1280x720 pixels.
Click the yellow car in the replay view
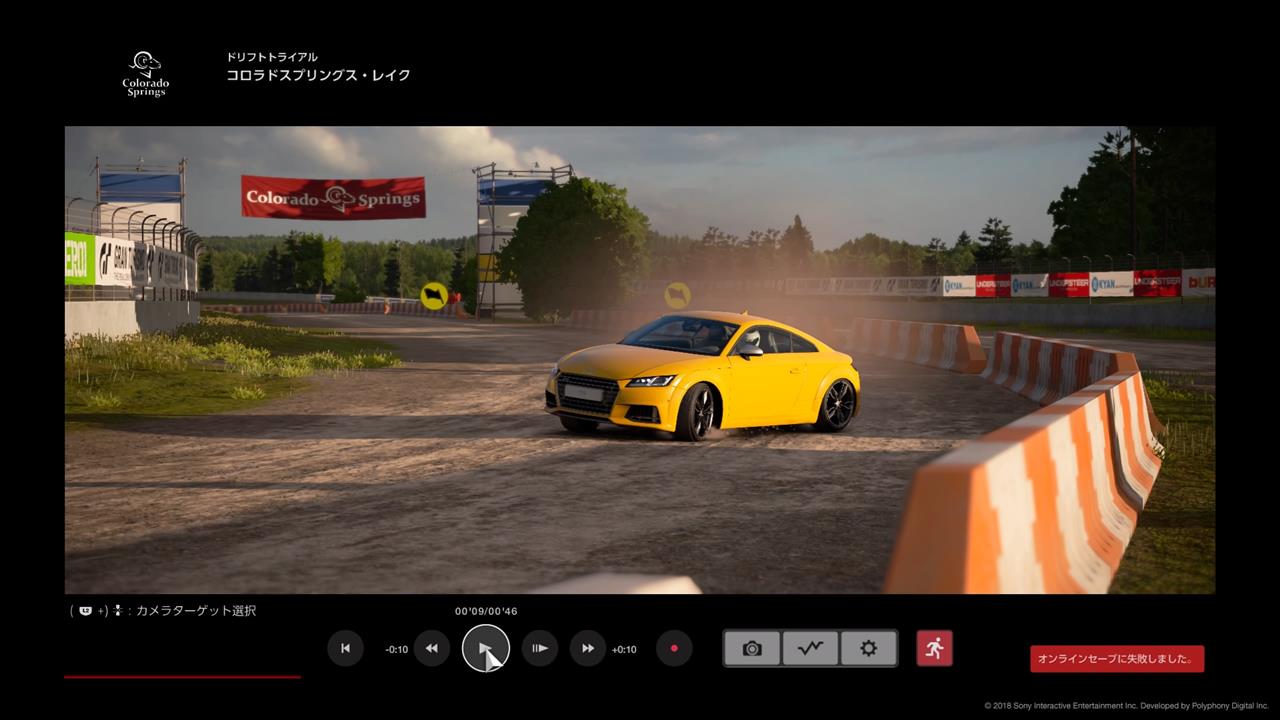coord(702,375)
